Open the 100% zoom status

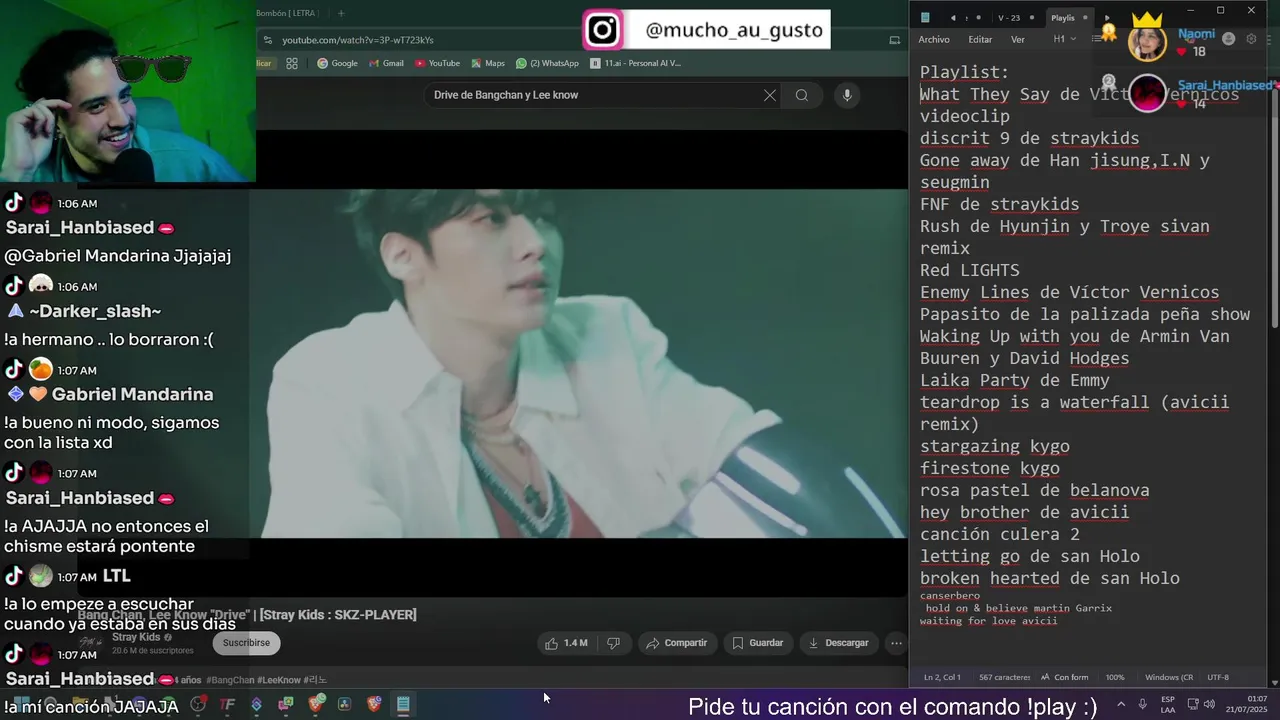[x=1115, y=677]
